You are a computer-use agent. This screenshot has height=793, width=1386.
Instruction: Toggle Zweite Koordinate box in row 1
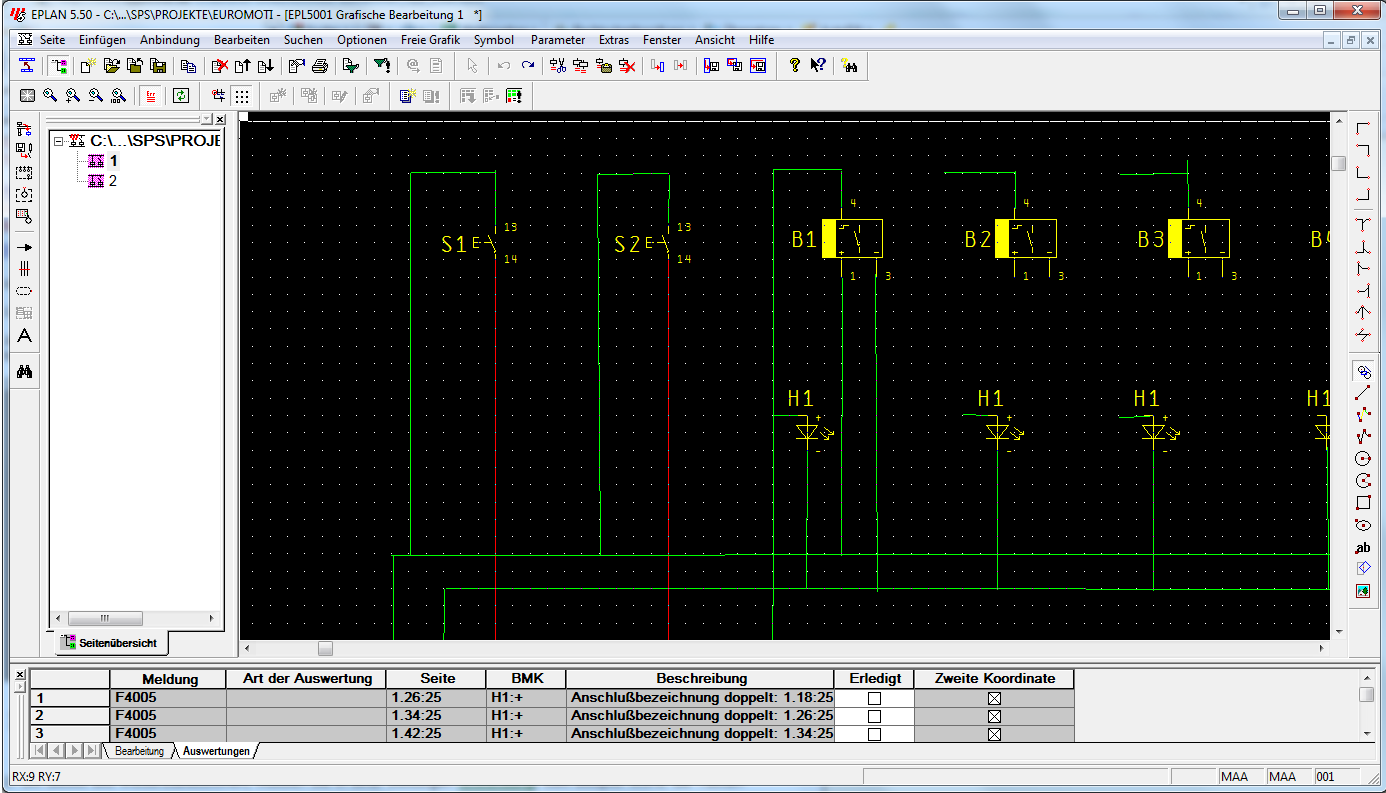[994, 698]
